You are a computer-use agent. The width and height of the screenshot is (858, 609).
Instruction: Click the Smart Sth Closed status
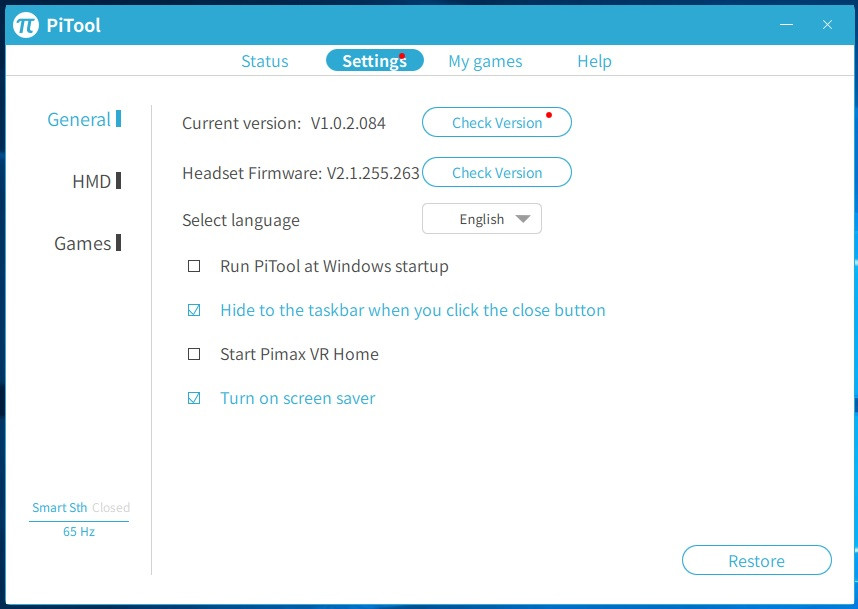81,507
